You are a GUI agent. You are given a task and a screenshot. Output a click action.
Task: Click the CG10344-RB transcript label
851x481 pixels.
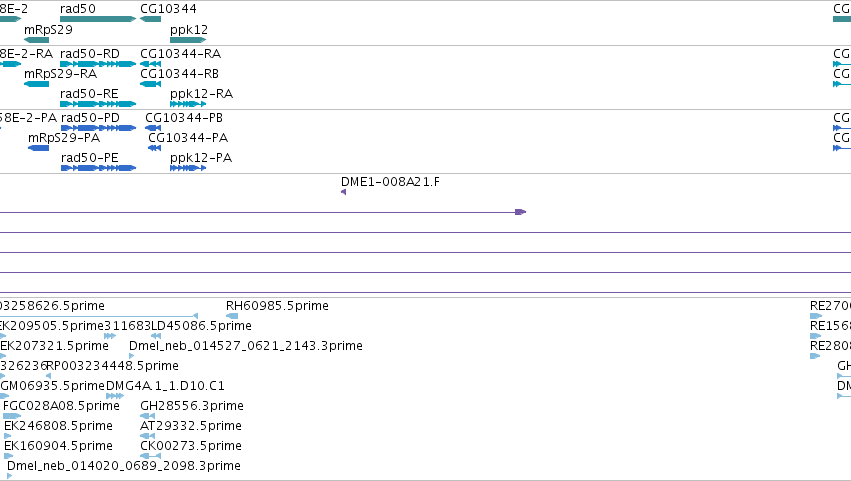[180, 74]
